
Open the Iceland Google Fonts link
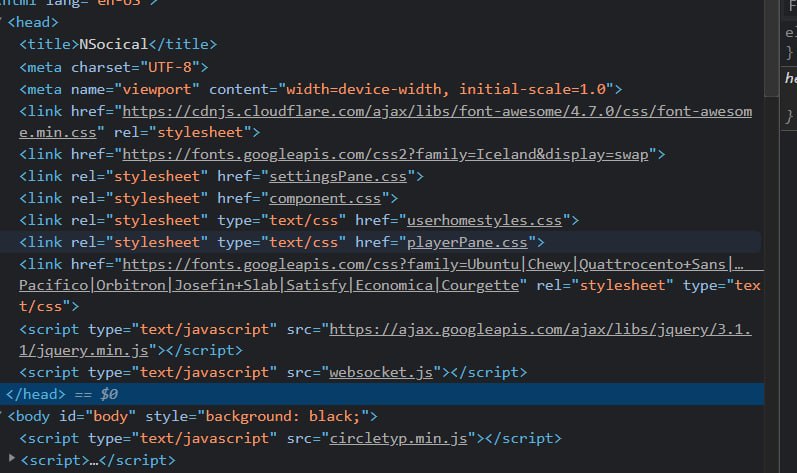click(x=385, y=154)
